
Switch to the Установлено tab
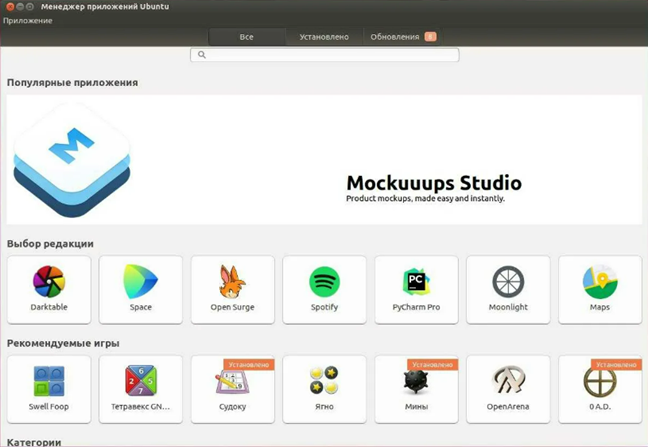coord(324,37)
